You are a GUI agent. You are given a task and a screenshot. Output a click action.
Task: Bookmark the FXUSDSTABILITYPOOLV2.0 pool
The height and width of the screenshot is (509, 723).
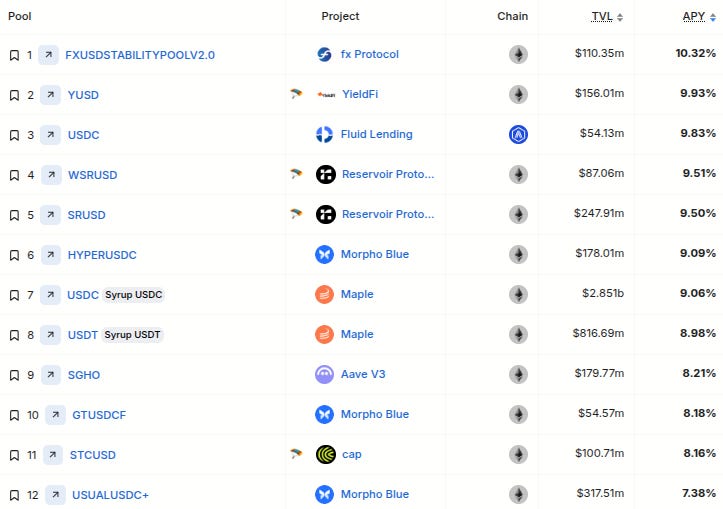pos(14,55)
